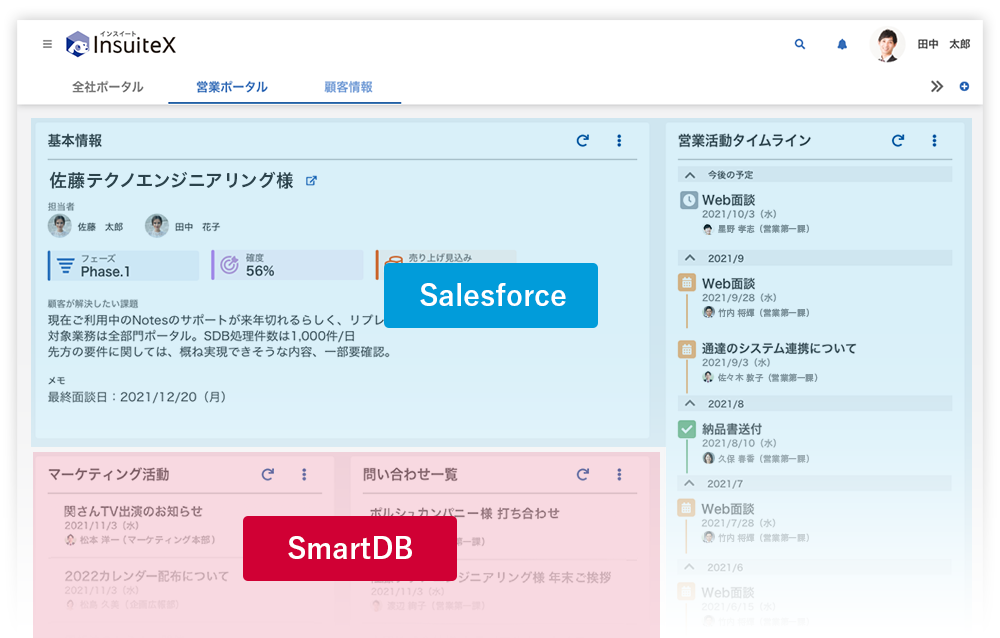Show more tabs double-chevron
1000x638 pixels.
click(936, 86)
